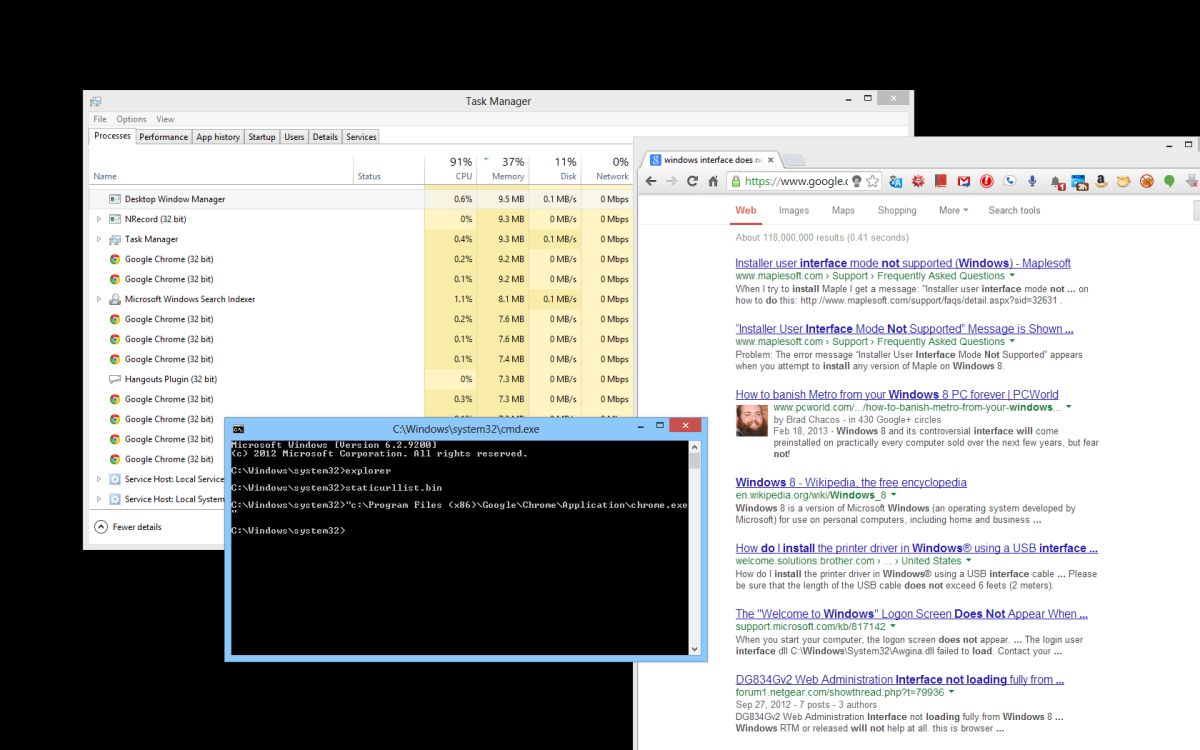This screenshot has width=1200, height=750.
Task: Expand Microsoft Windows Search Indexer row
Action: 98,299
